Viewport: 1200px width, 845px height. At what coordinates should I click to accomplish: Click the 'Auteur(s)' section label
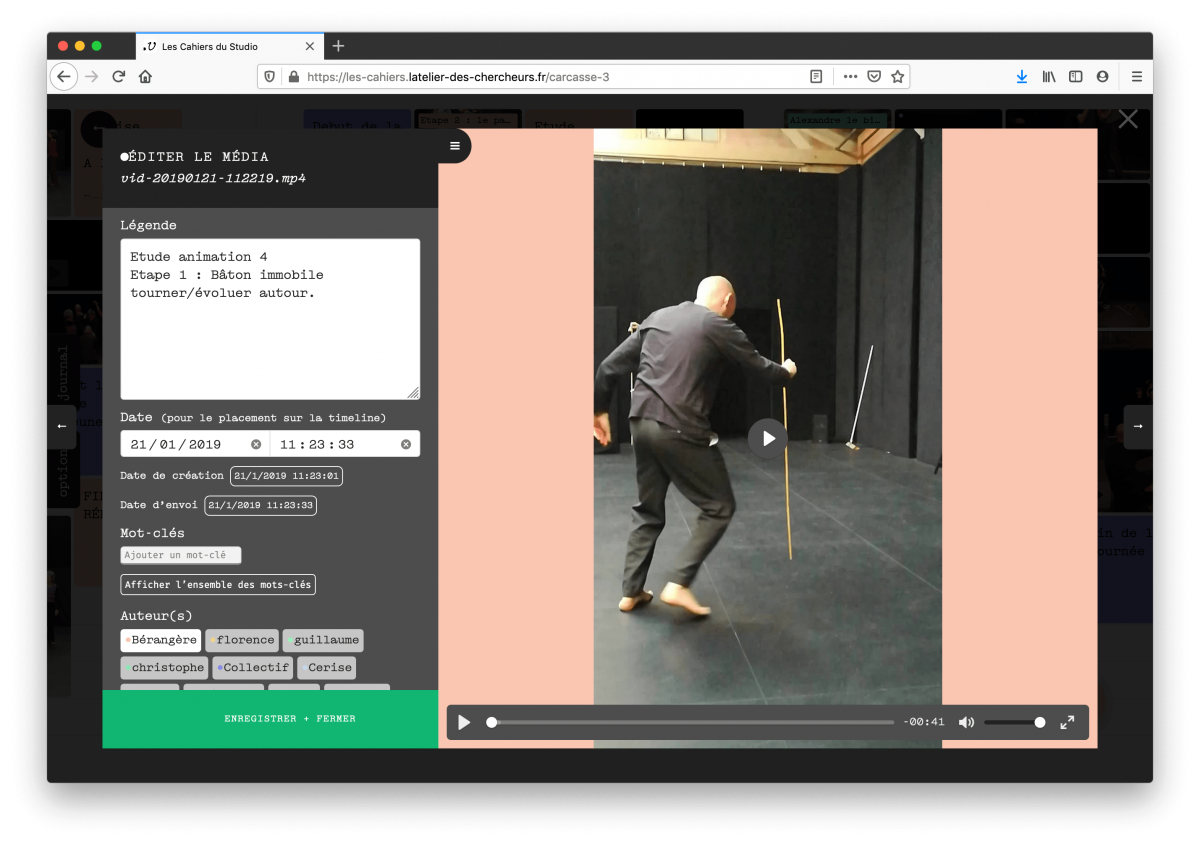(156, 616)
